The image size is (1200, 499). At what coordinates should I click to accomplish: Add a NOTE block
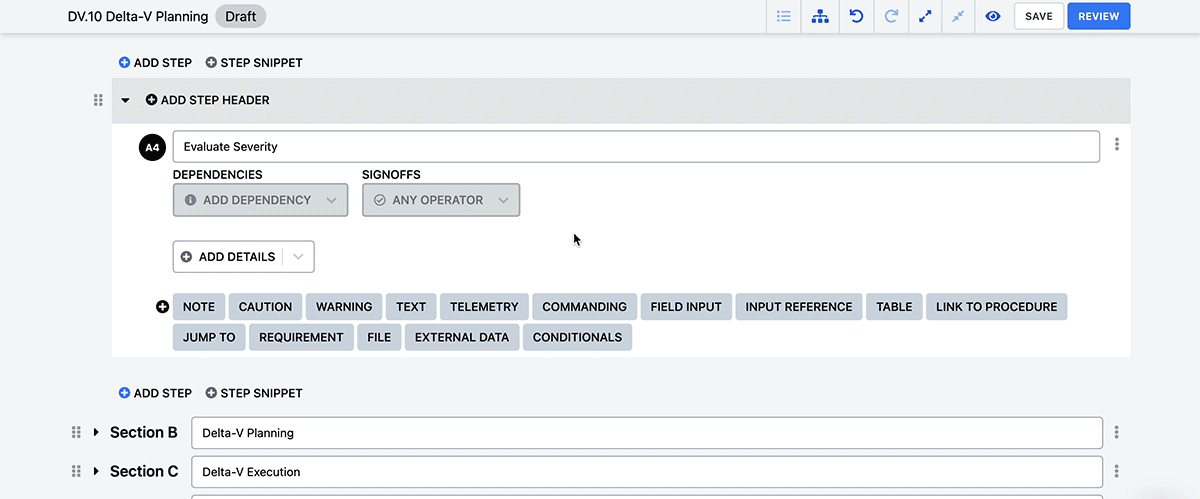199,307
